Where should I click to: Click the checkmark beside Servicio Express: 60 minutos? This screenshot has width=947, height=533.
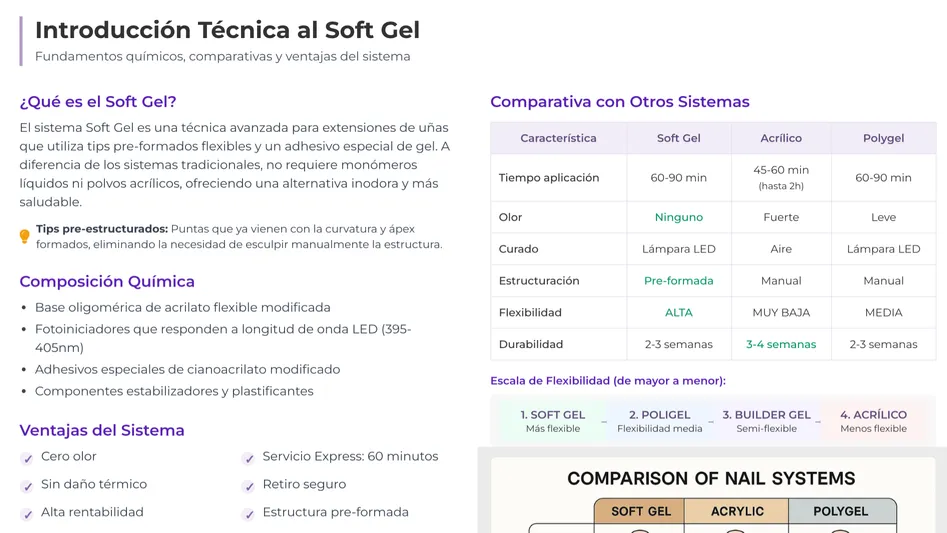coord(248,458)
